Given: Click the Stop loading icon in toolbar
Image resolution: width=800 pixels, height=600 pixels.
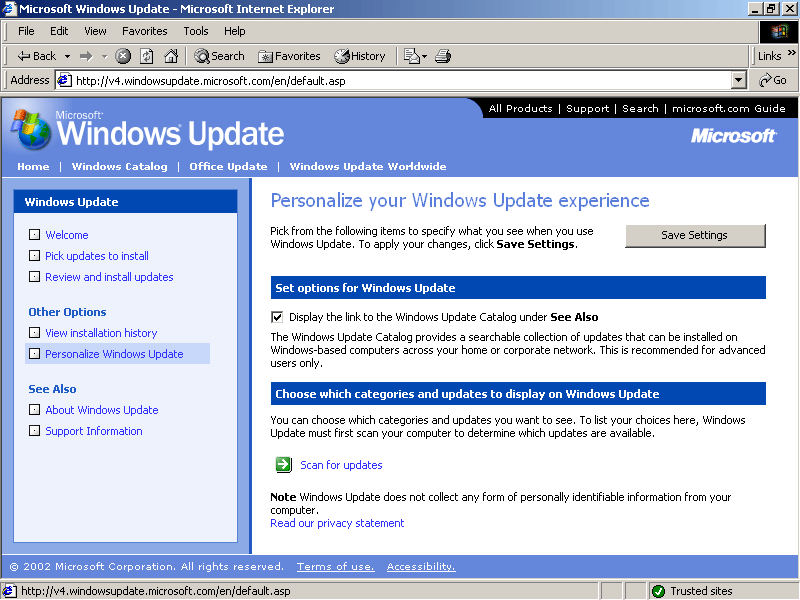Looking at the screenshot, I should point(123,56).
